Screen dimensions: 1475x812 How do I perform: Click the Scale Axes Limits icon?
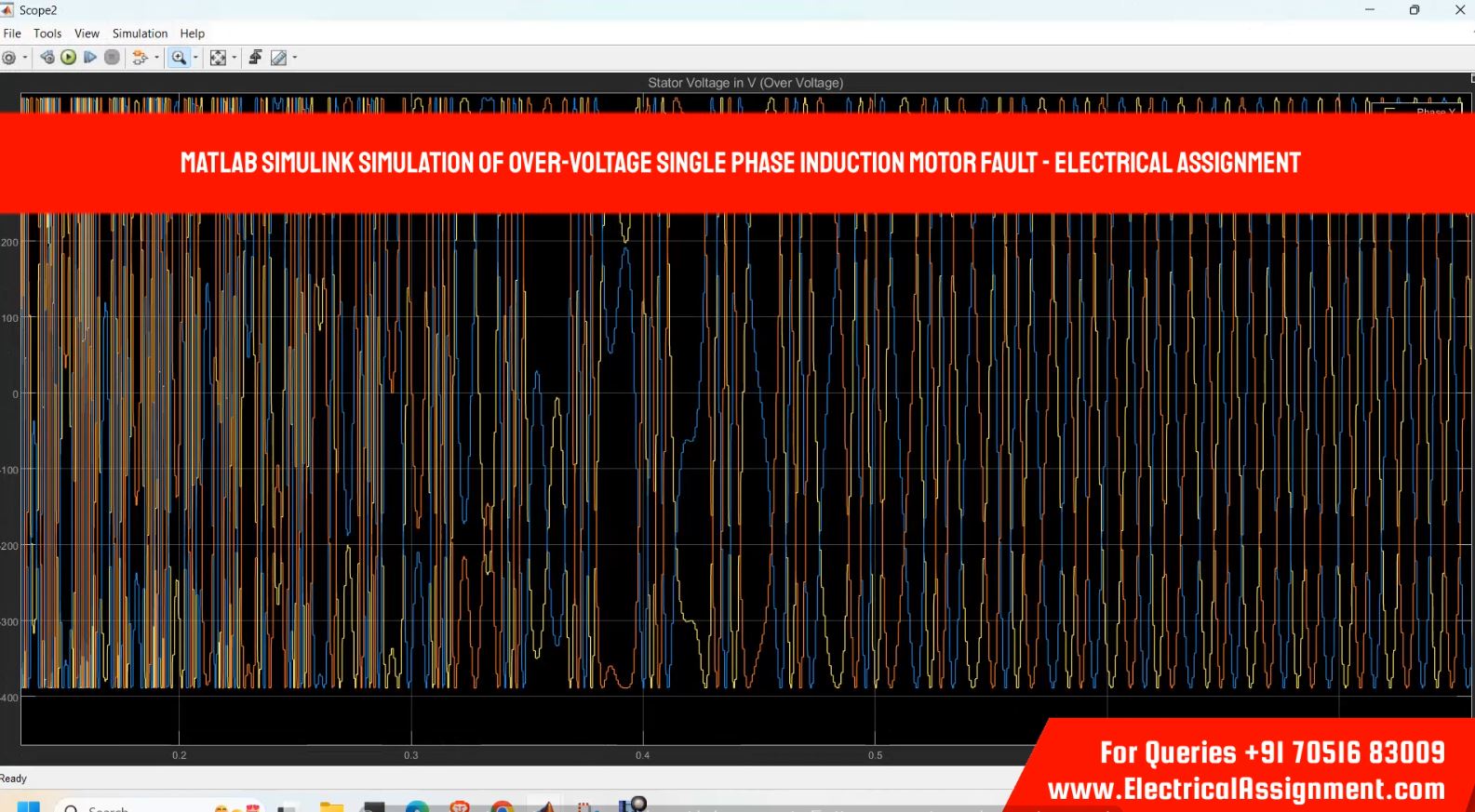pyautogui.click(x=218, y=58)
